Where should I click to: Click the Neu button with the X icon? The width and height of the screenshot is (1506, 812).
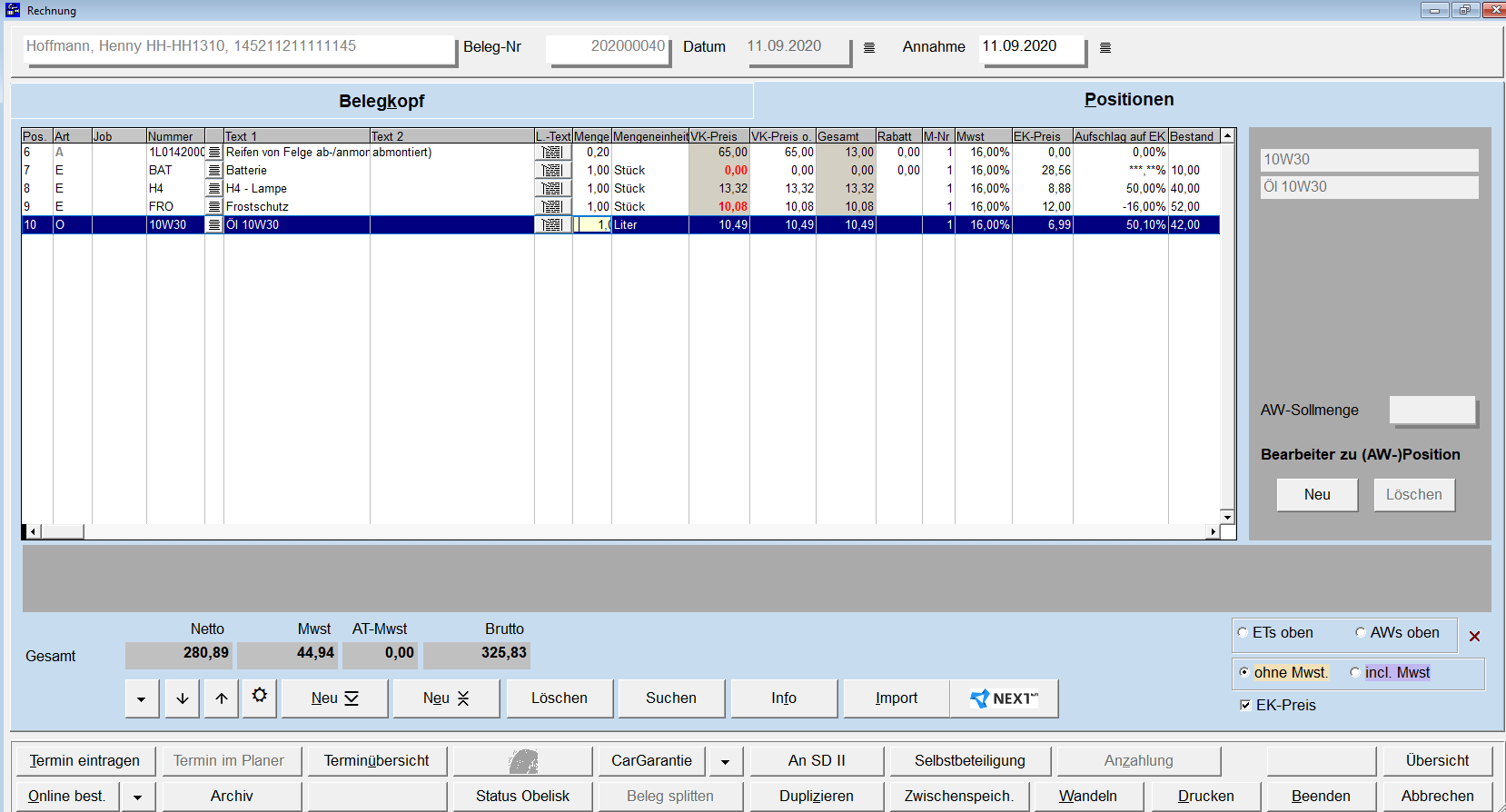(x=446, y=698)
